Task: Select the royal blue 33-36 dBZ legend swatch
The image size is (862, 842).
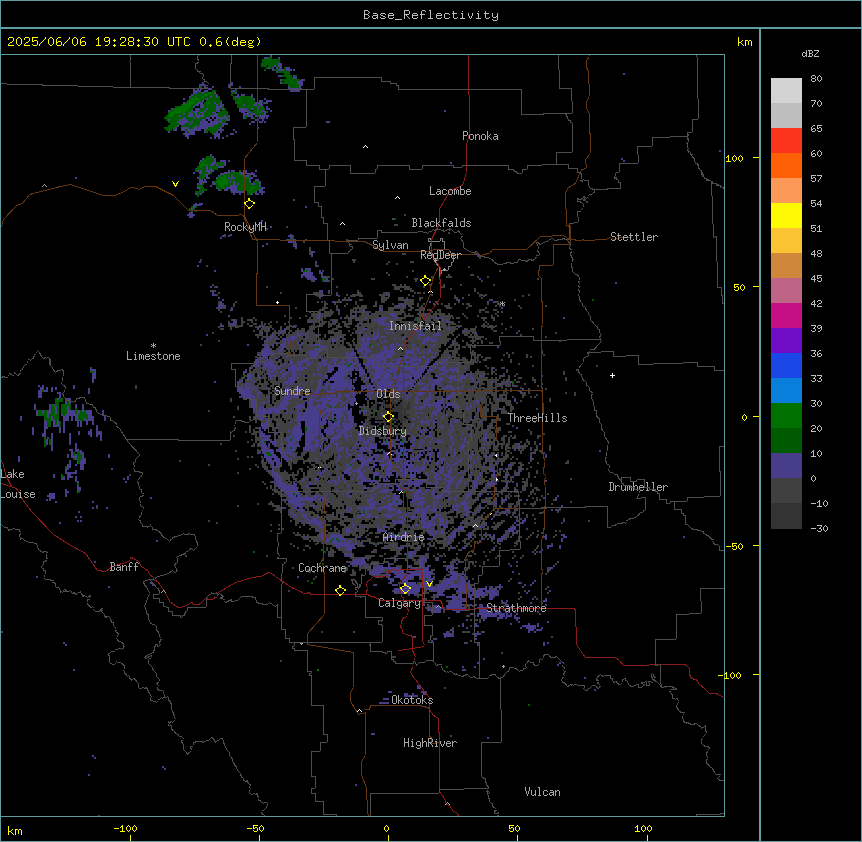Action: point(786,365)
